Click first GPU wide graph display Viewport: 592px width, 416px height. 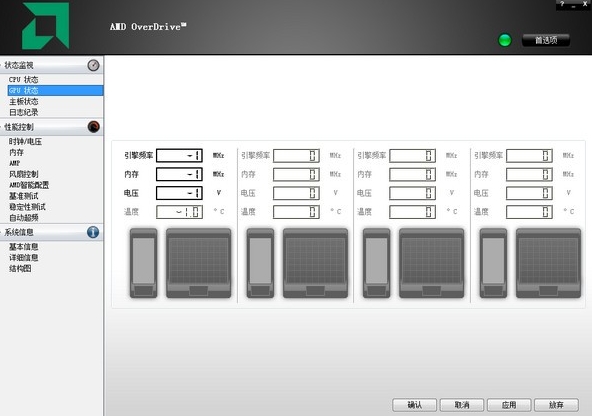[199, 263]
